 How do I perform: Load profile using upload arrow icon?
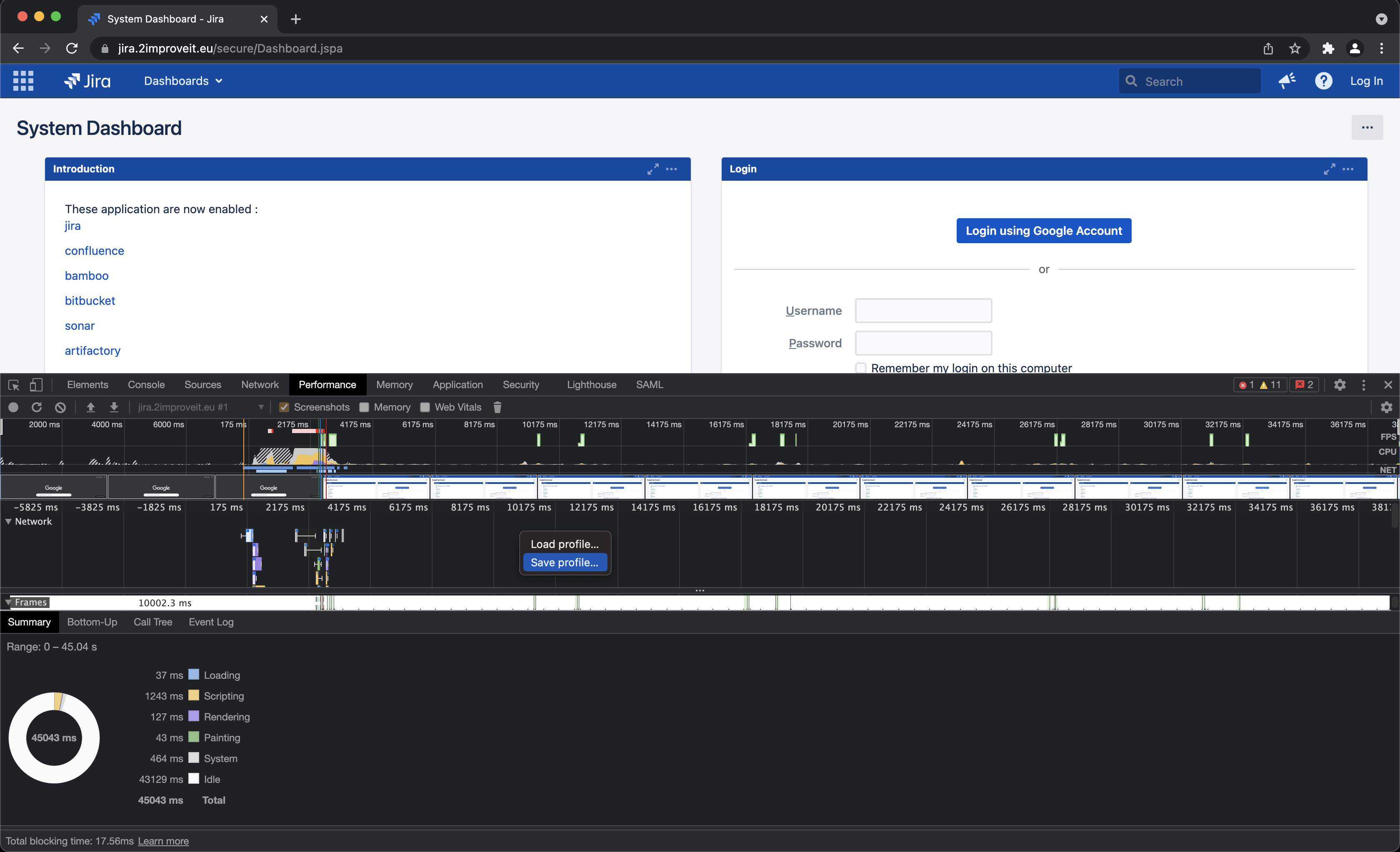(90, 408)
